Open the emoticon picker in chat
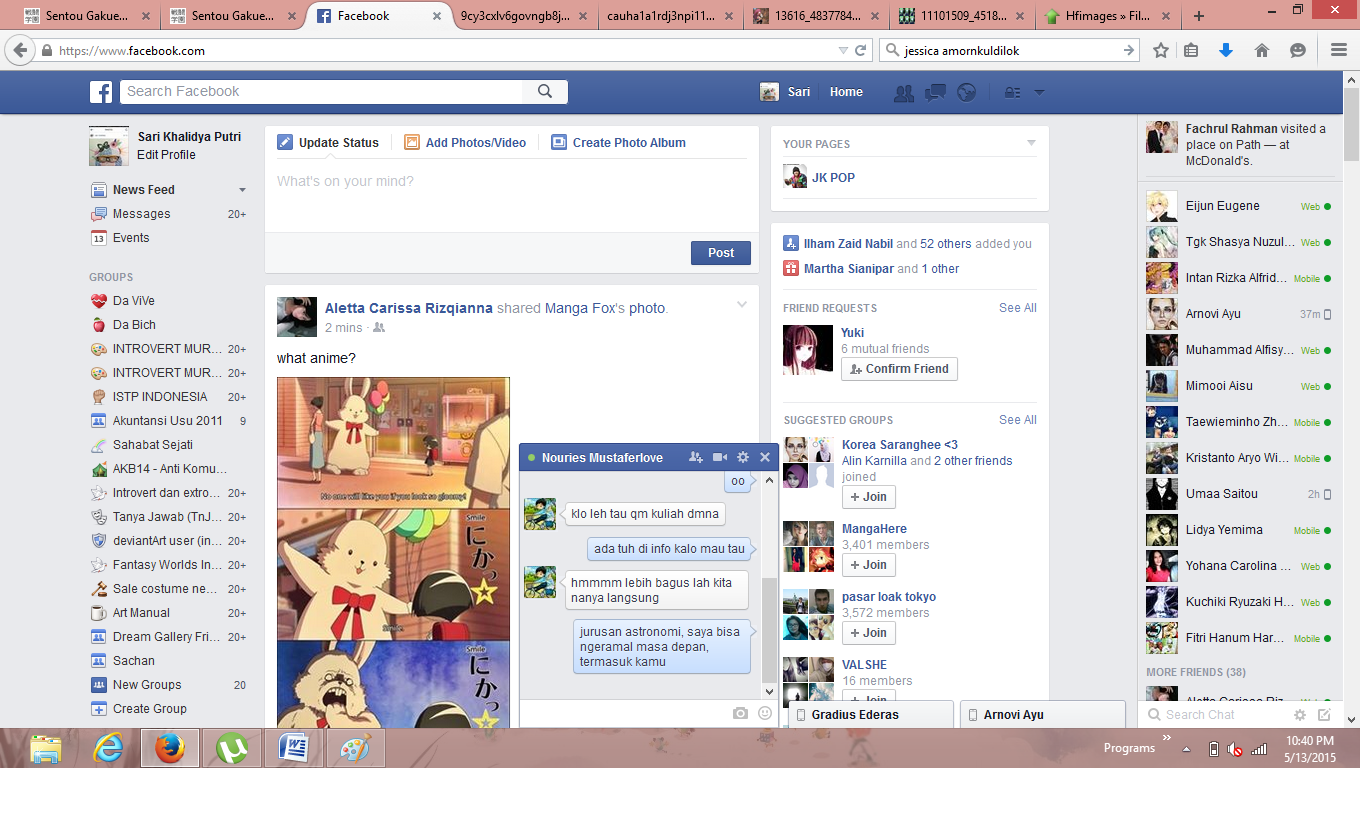The height and width of the screenshot is (826, 1360). pyautogui.click(x=765, y=713)
